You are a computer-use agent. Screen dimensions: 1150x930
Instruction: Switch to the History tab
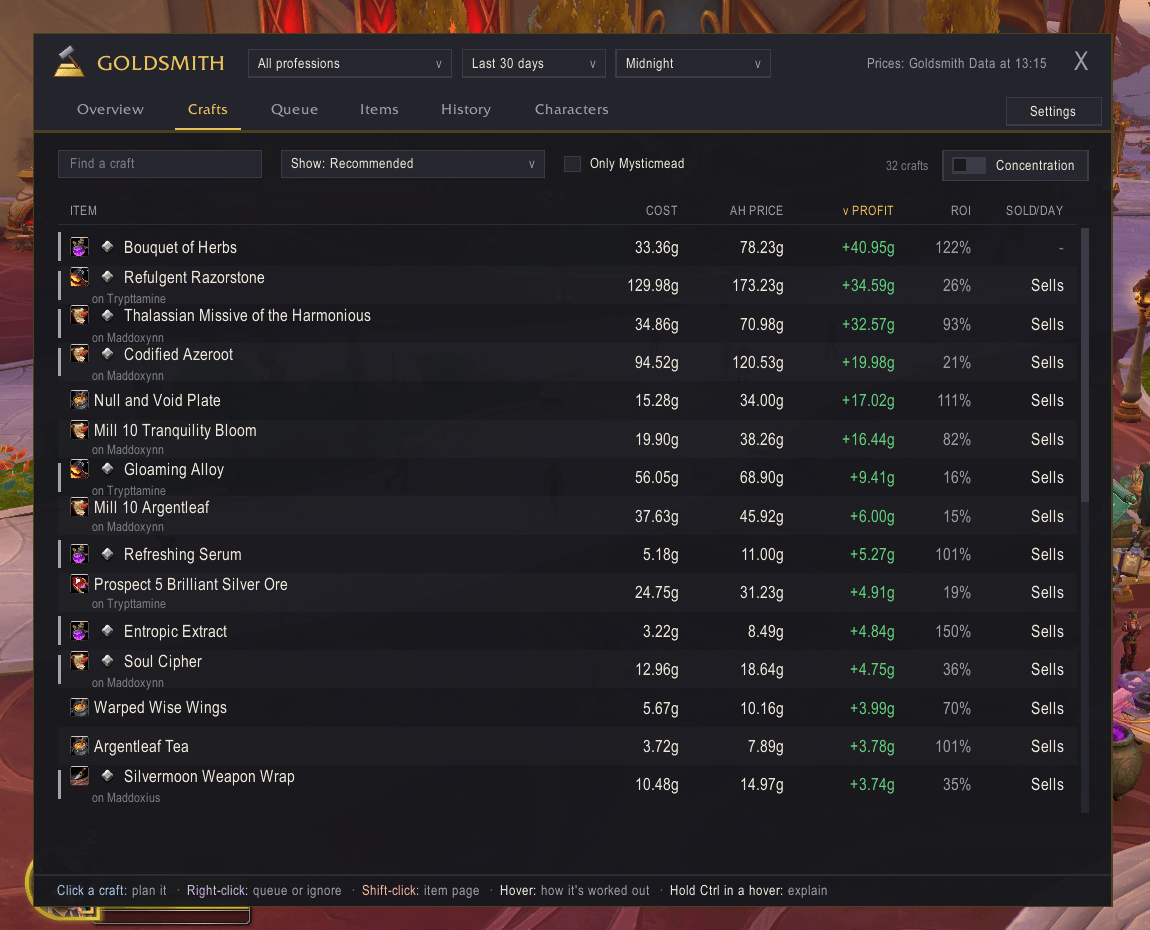click(x=466, y=109)
